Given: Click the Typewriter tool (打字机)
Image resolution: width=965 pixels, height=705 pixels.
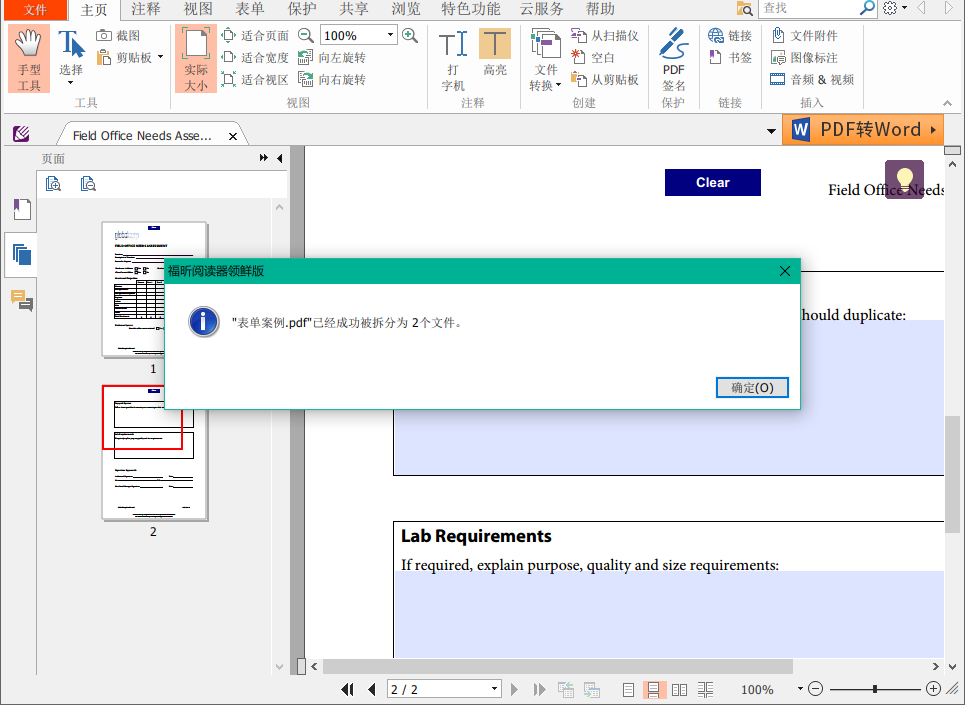Looking at the screenshot, I should point(453,60).
